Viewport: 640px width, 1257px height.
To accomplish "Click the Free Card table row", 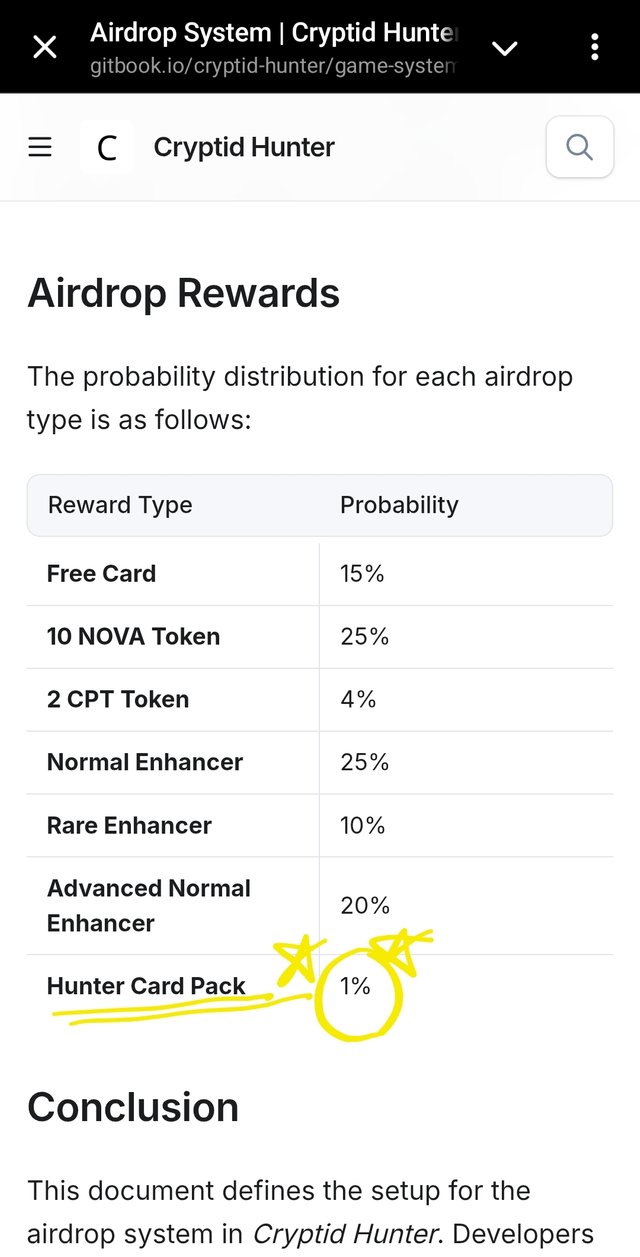I will [320, 574].
